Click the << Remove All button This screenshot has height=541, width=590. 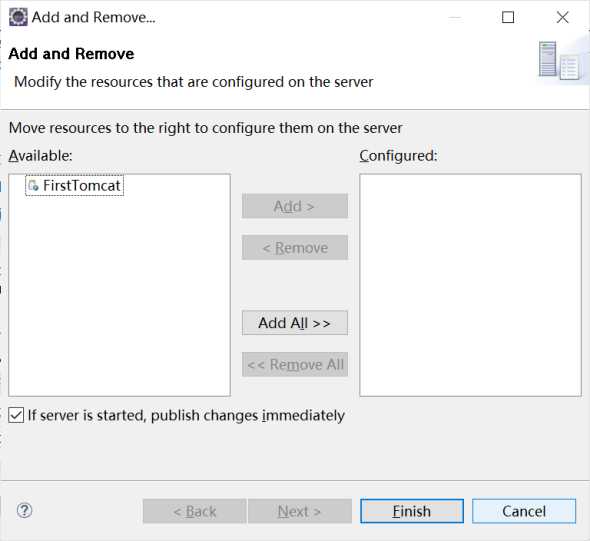[295, 364]
